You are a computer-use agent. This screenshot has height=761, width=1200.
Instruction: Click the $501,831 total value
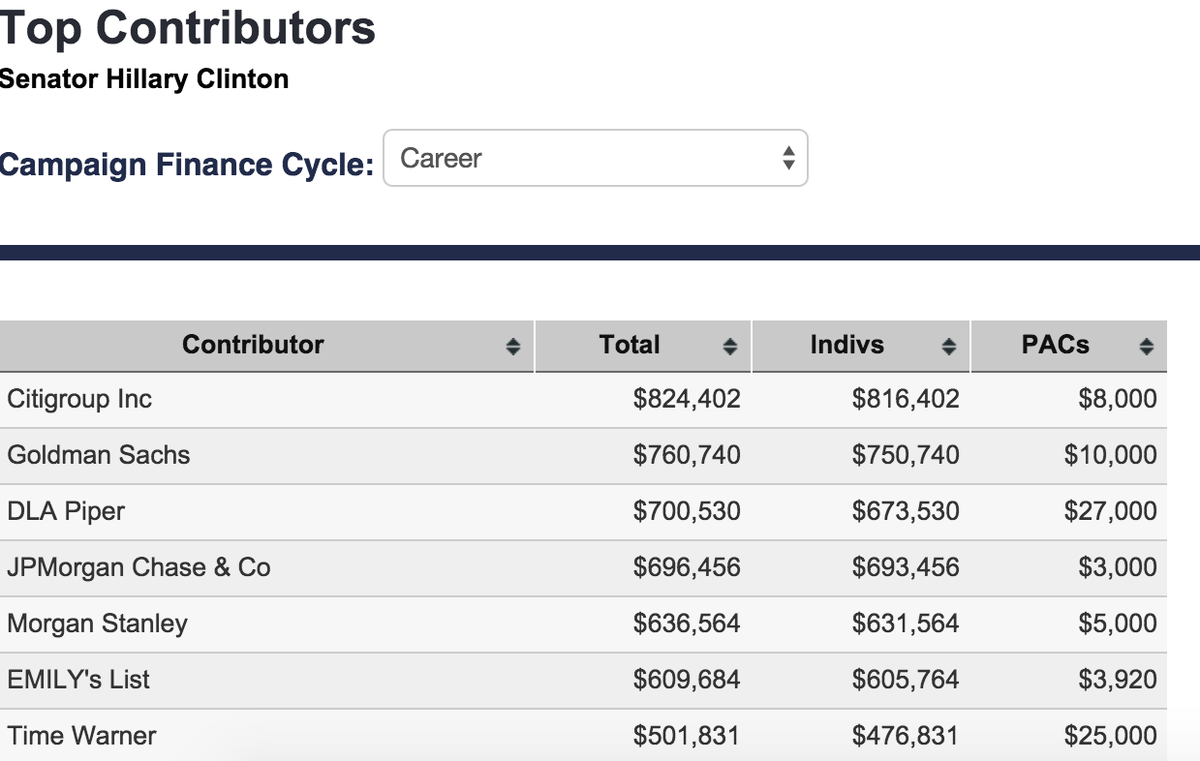pyautogui.click(x=687, y=735)
